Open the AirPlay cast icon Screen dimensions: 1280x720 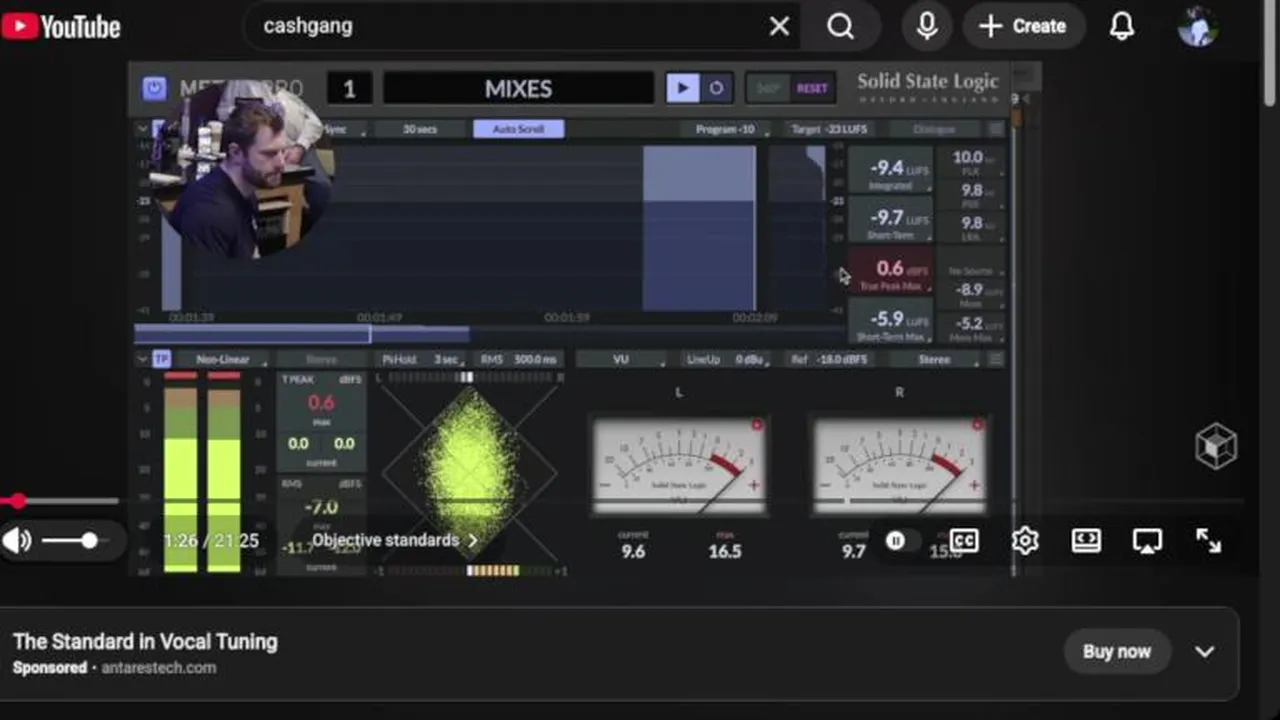(1147, 541)
